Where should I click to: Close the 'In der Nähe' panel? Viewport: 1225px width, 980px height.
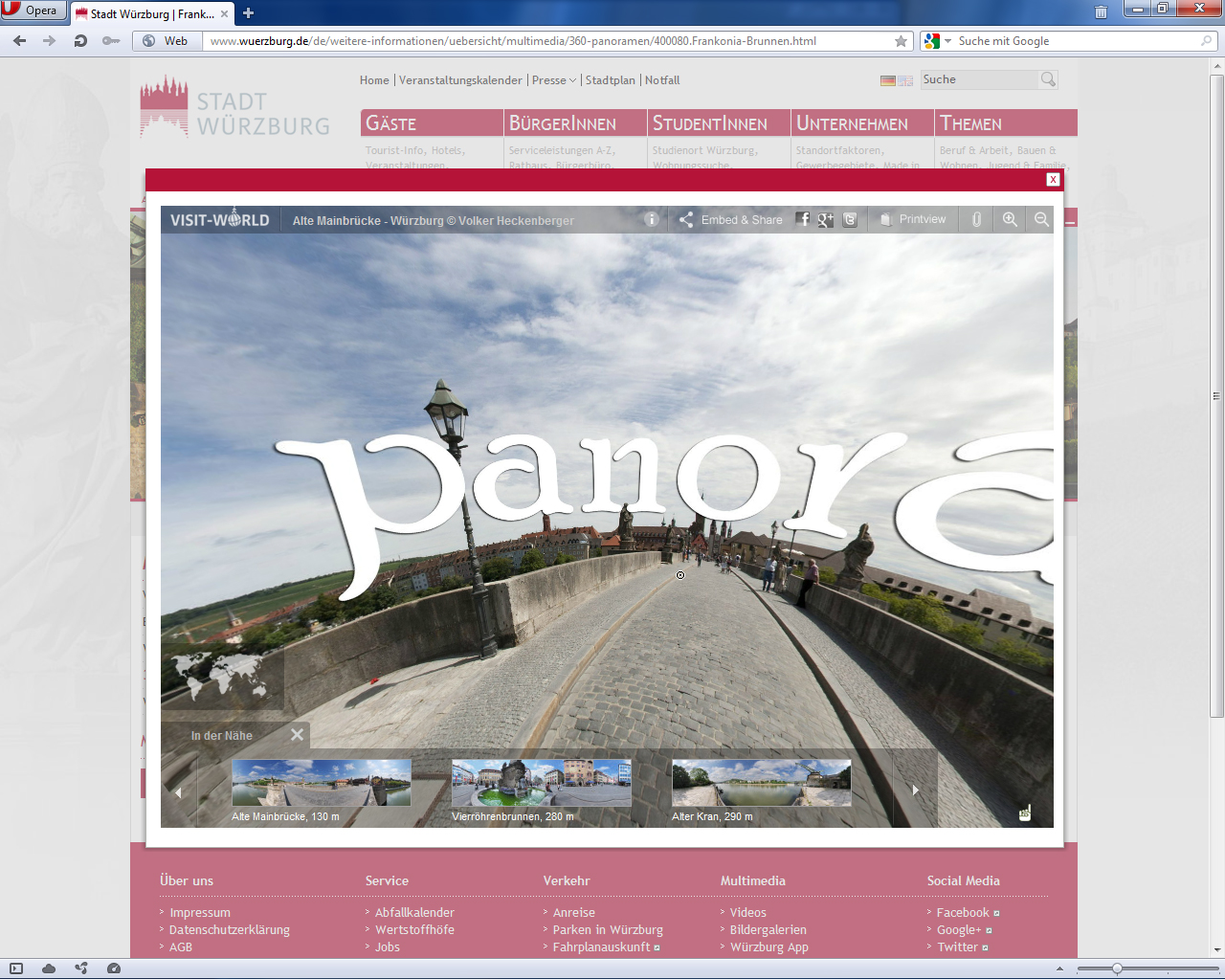pyautogui.click(x=297, y=735)
